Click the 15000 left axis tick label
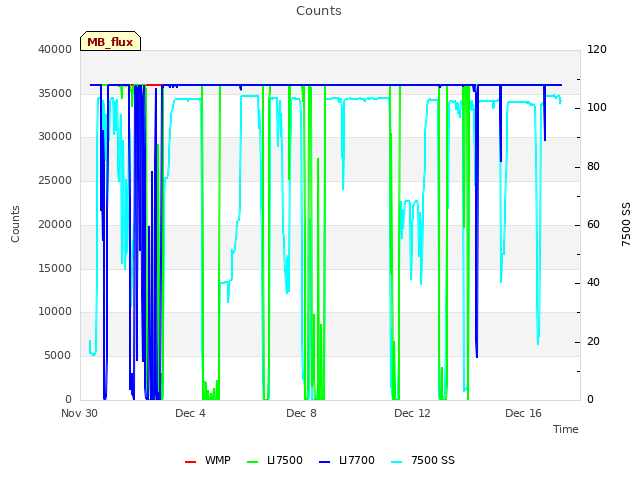Viewport: 640px width, 480px height. (55, 269)
